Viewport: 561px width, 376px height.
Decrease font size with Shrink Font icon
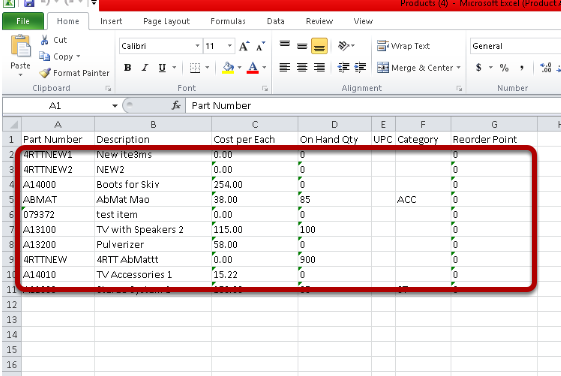[x=260, y=46]
